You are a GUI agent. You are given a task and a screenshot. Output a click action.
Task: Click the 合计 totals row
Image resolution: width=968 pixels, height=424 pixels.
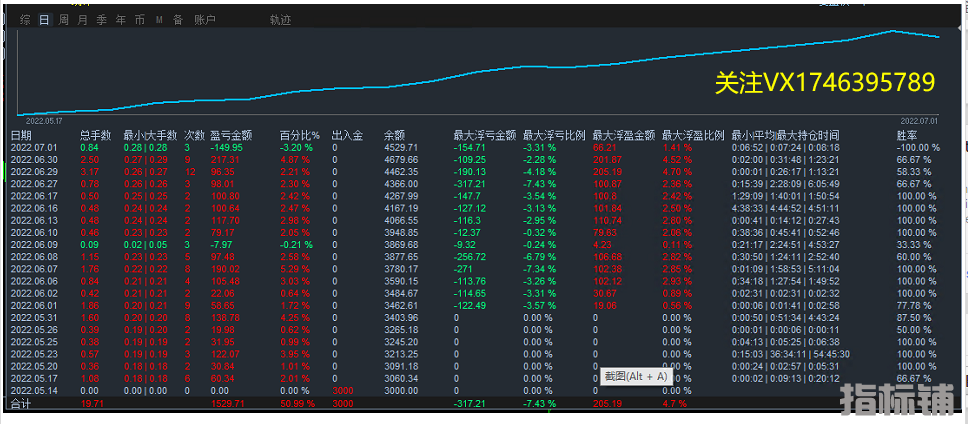point(21,403)
